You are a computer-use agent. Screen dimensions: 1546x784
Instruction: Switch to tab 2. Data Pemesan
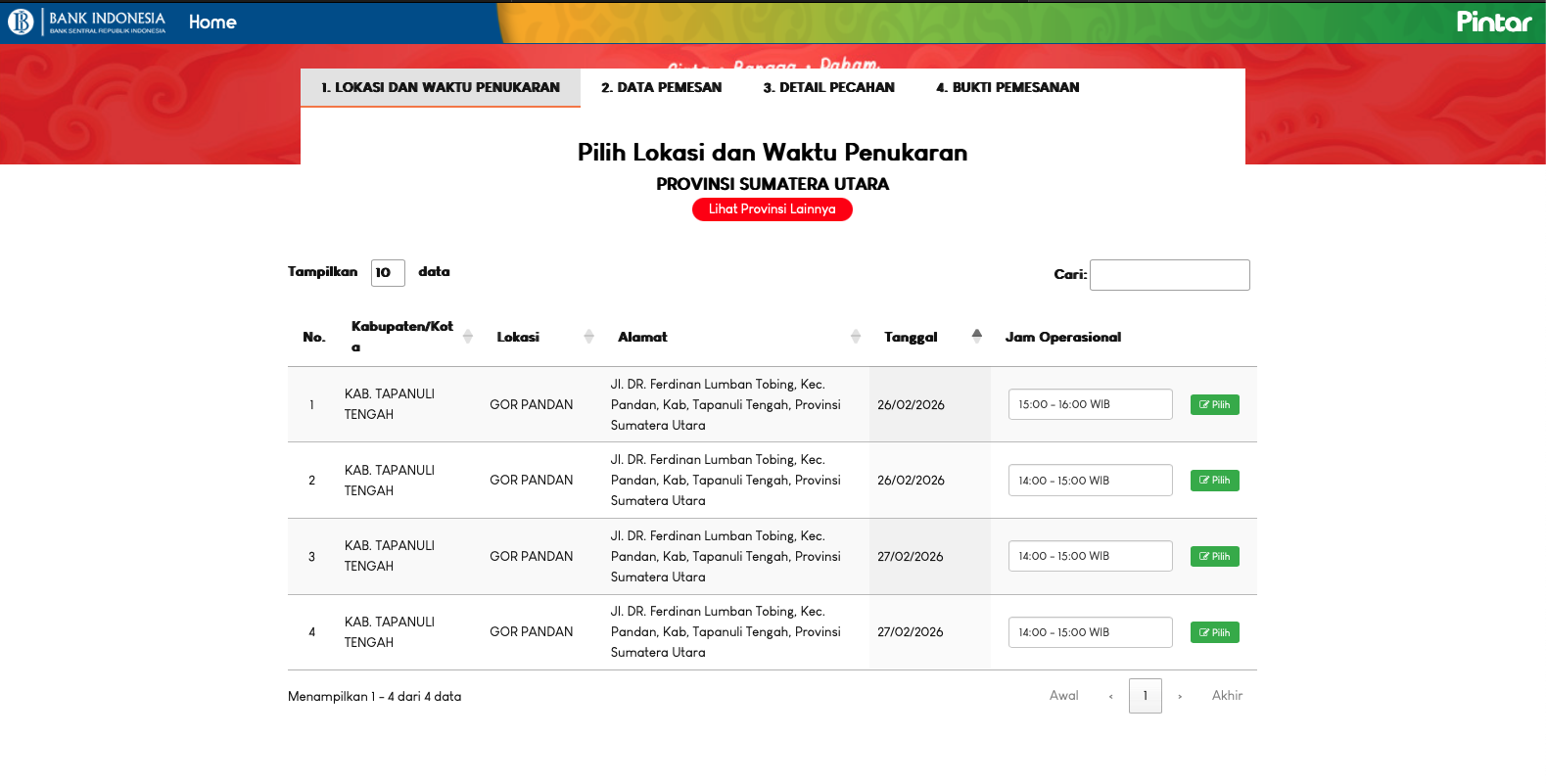[662, 87]
